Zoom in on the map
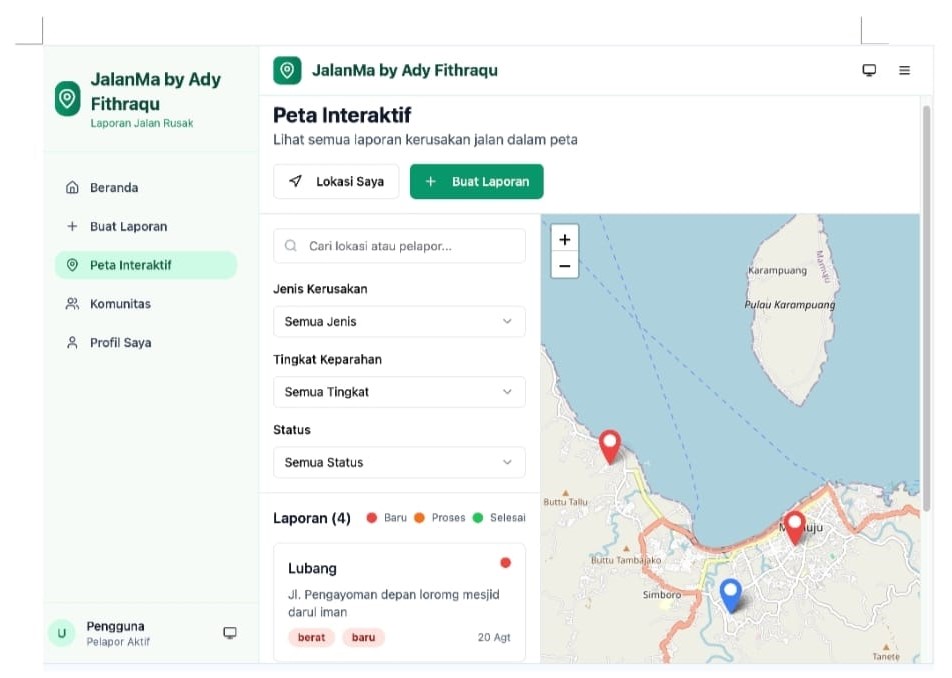 point(565,240)
